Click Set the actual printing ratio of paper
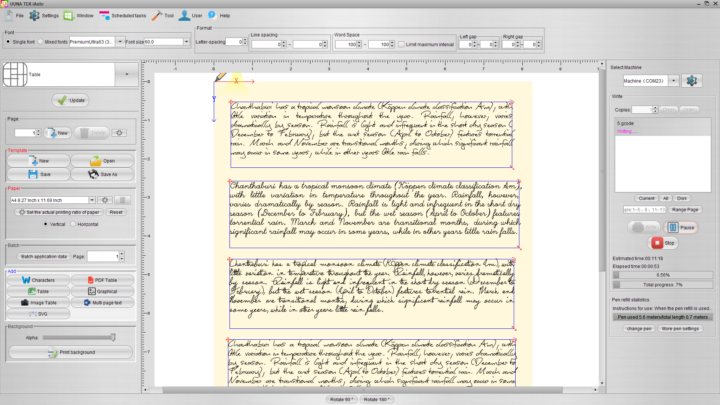 coord(59,212)
